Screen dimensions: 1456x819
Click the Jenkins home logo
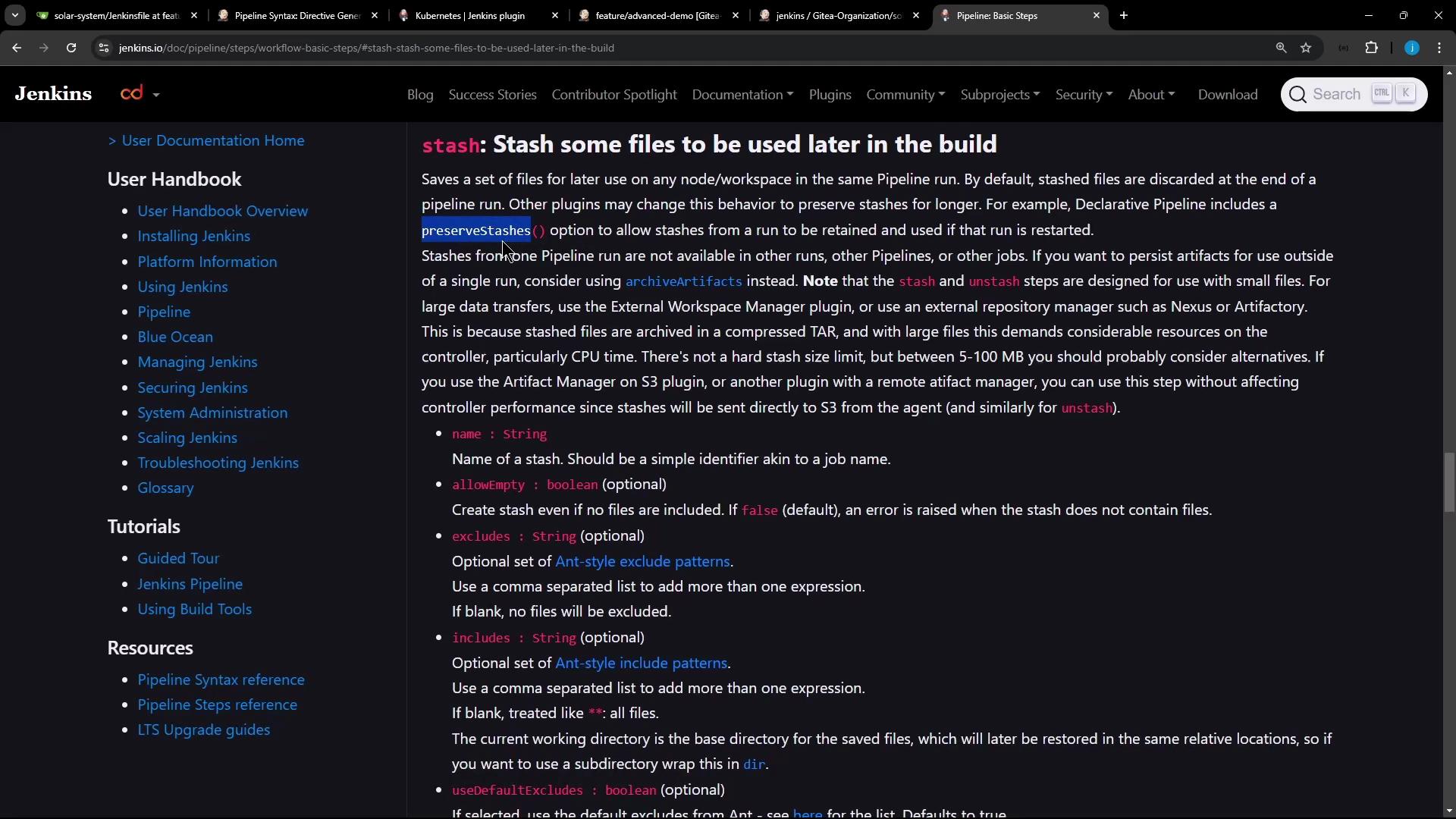click(53, 94)
